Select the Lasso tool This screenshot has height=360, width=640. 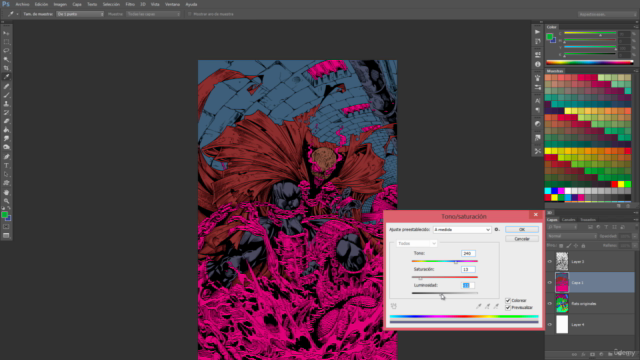tap(6, 51)
